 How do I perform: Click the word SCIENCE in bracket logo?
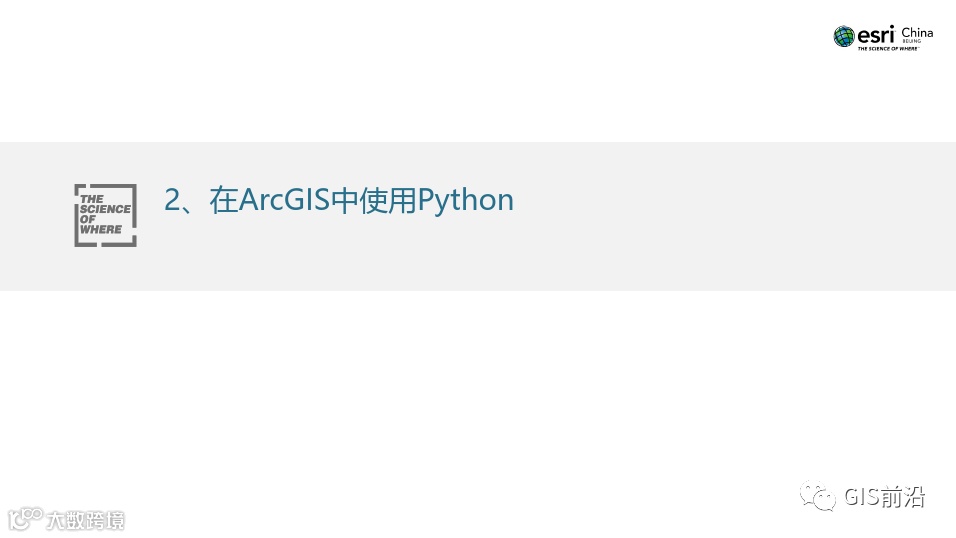pyautogui.click(x=105, y=209)
